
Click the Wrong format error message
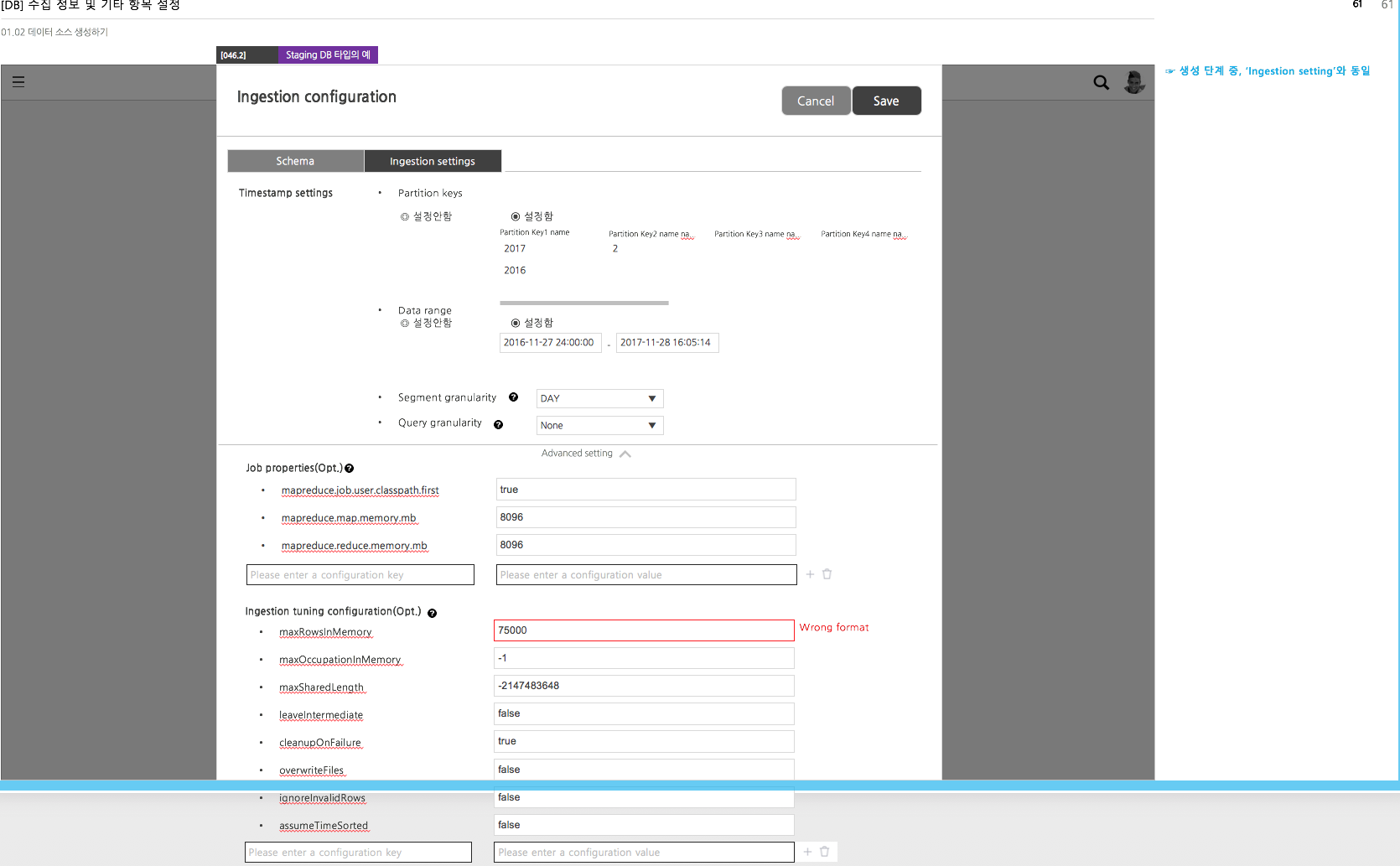point(834,627)
